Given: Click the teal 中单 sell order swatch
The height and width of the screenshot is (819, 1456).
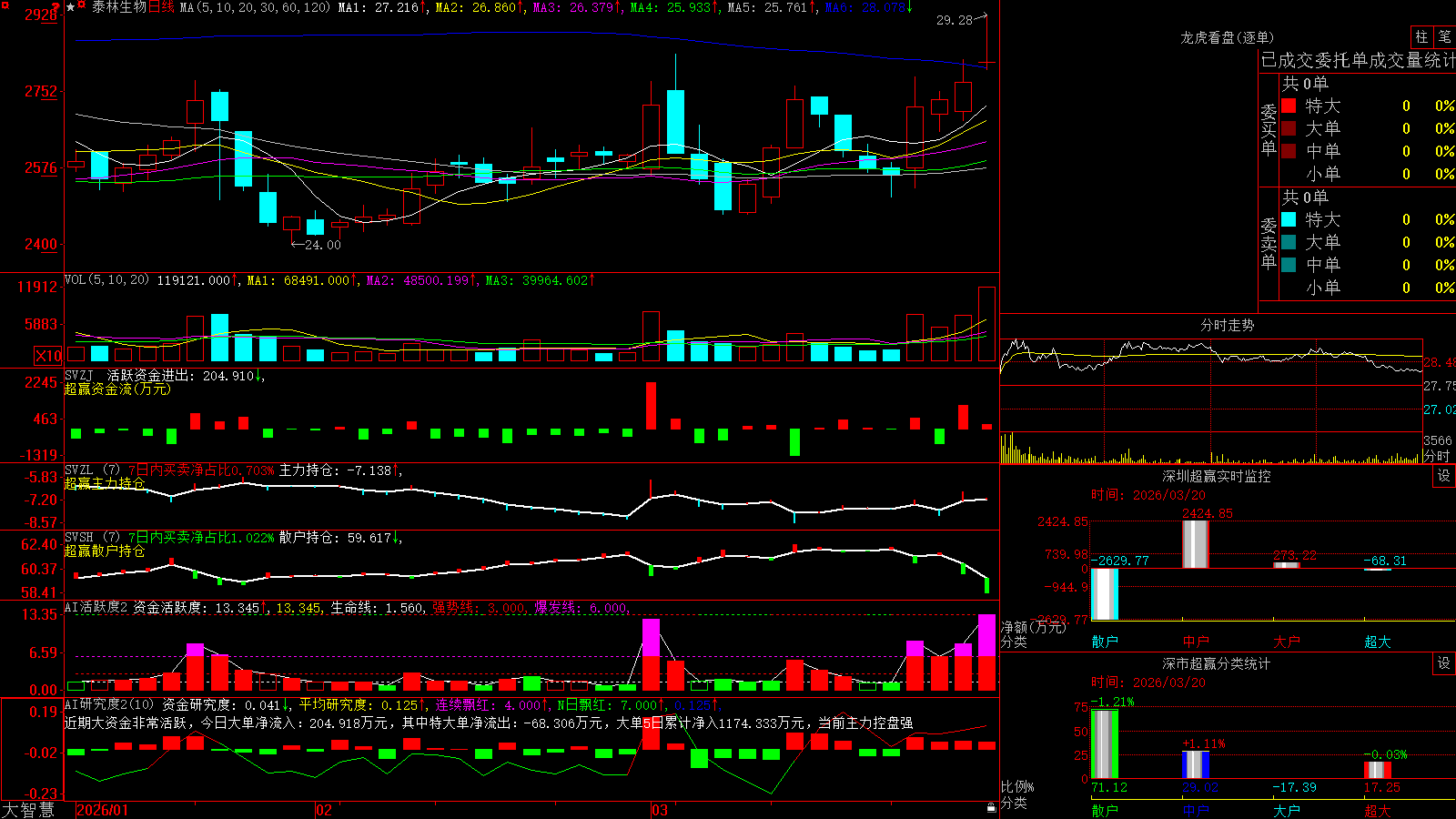Looking at the screenshot, I should [x=1289, y=265].
